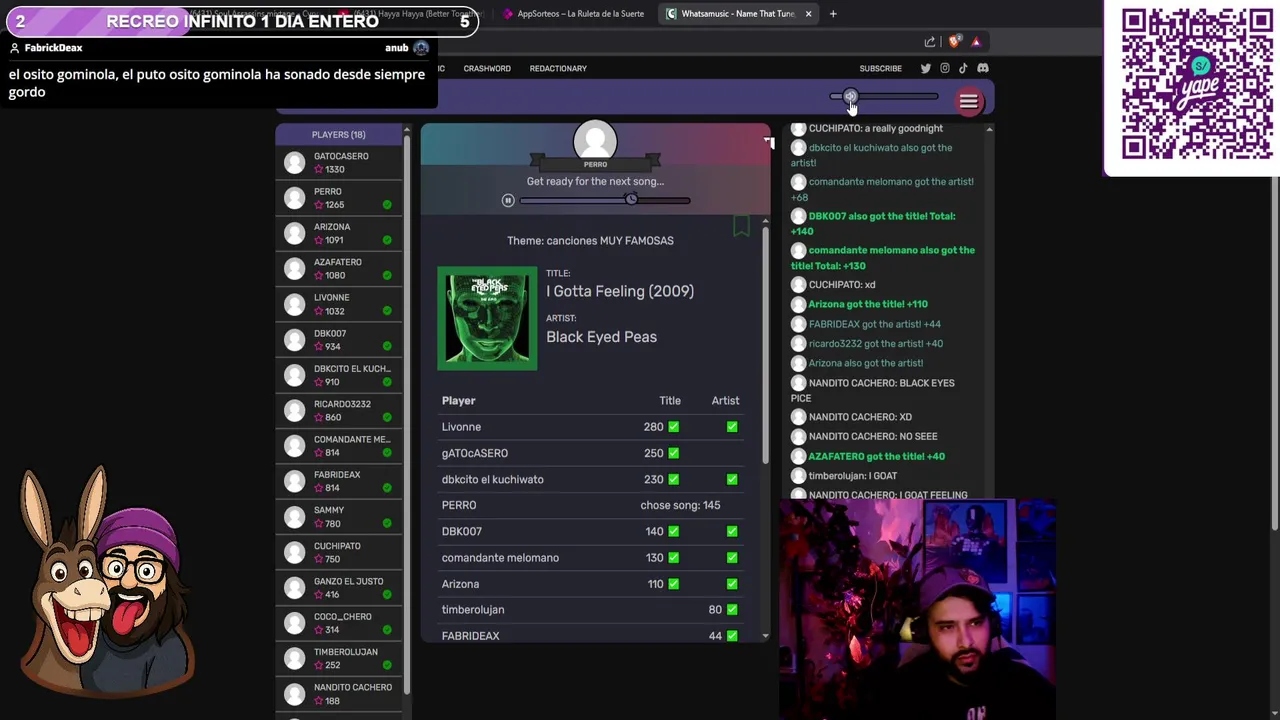Click comandante melomano's artist checkmark
1280x720 pixels.
coord(732,557)
